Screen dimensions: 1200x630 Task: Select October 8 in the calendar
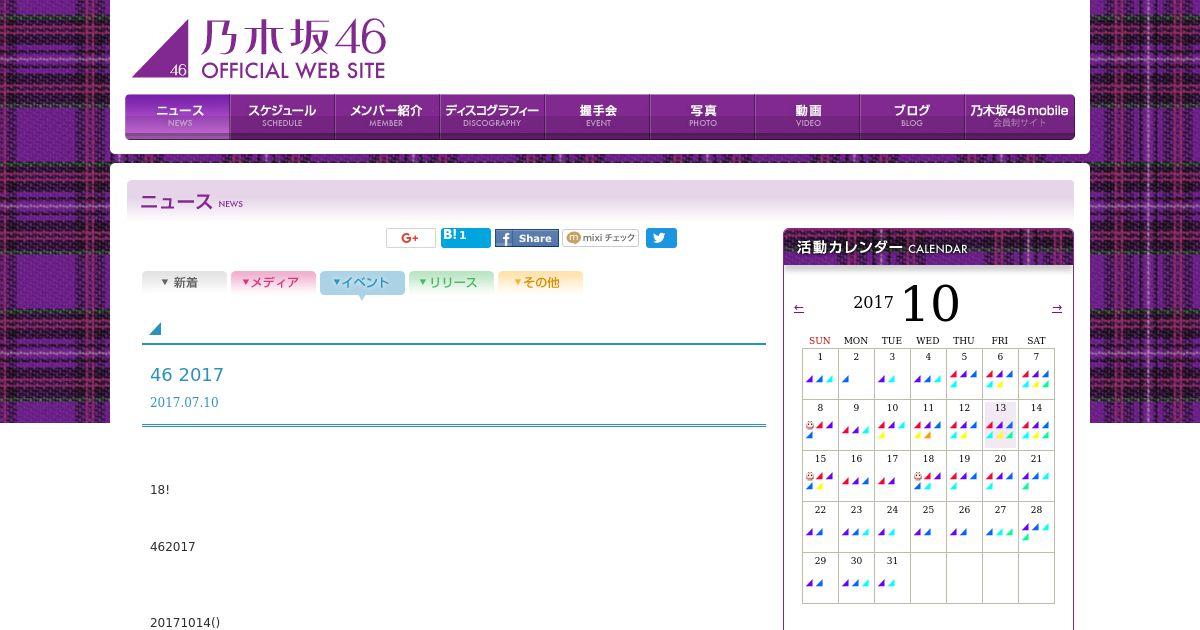click(x=820, y=424)
